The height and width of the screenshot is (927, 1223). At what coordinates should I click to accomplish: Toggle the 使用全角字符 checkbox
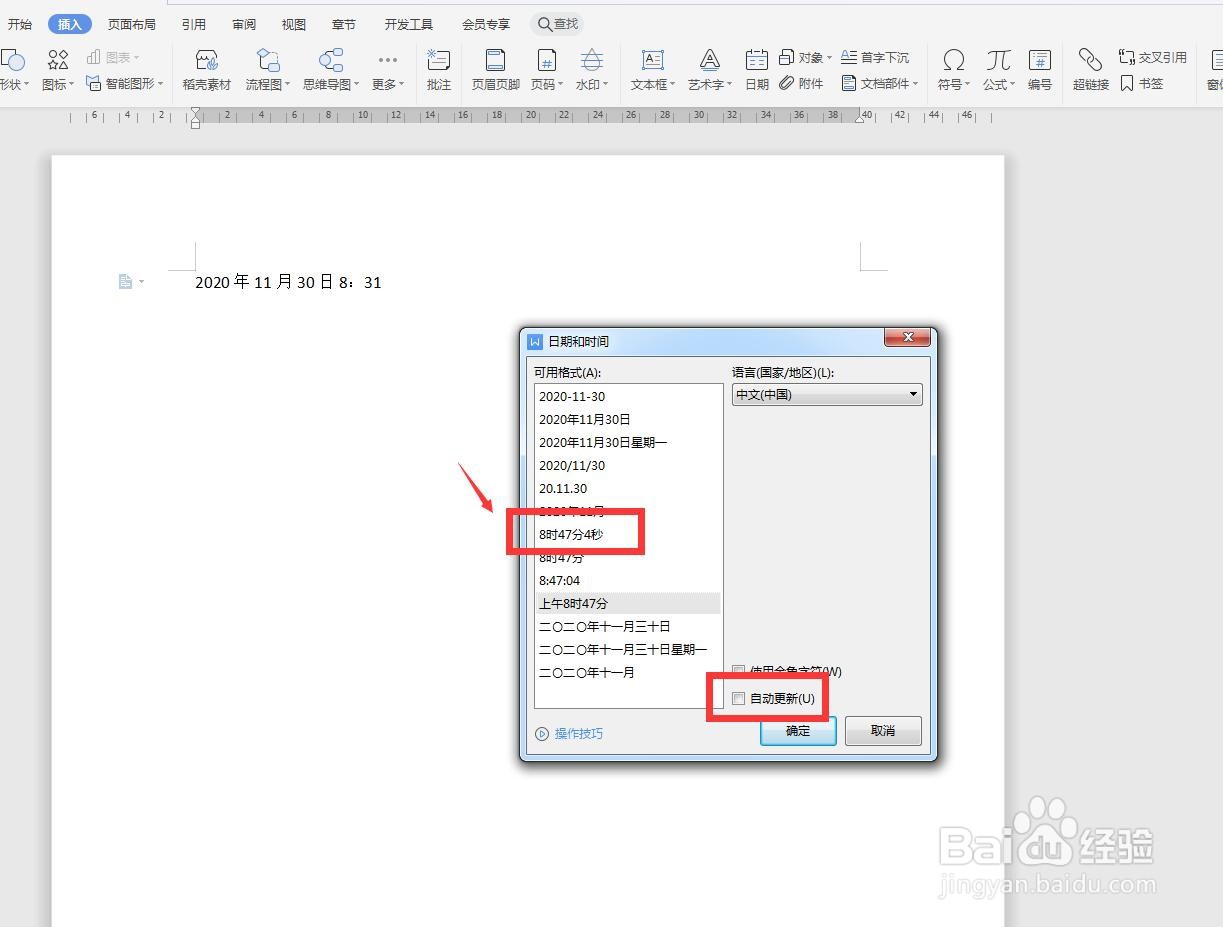(x=739, y=672)
